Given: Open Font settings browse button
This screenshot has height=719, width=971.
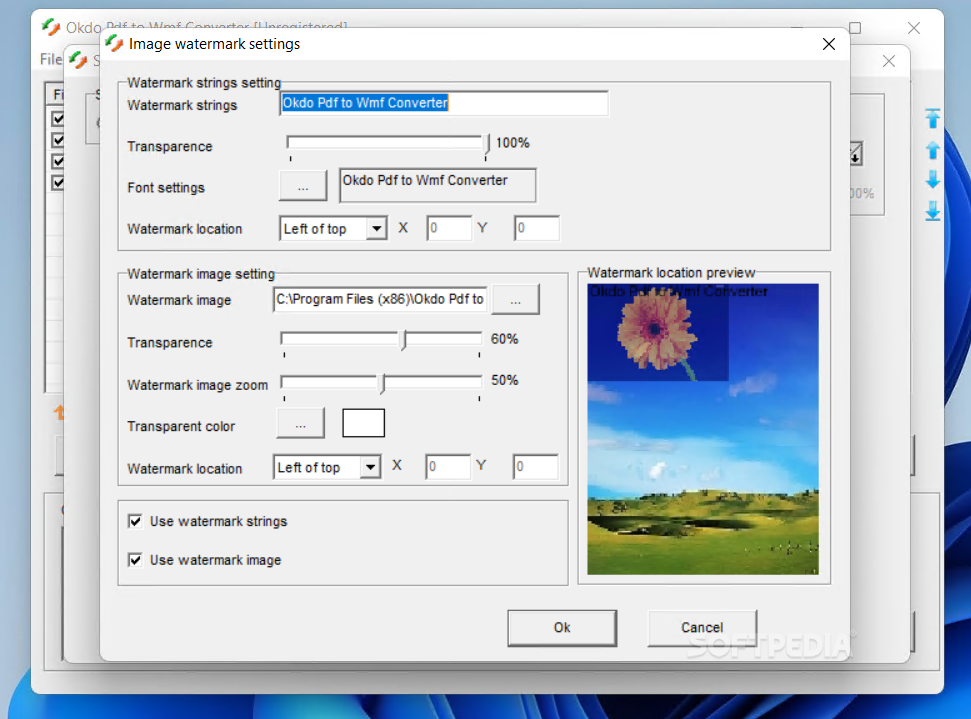Looking at the screenshot, I should point(303,186).
